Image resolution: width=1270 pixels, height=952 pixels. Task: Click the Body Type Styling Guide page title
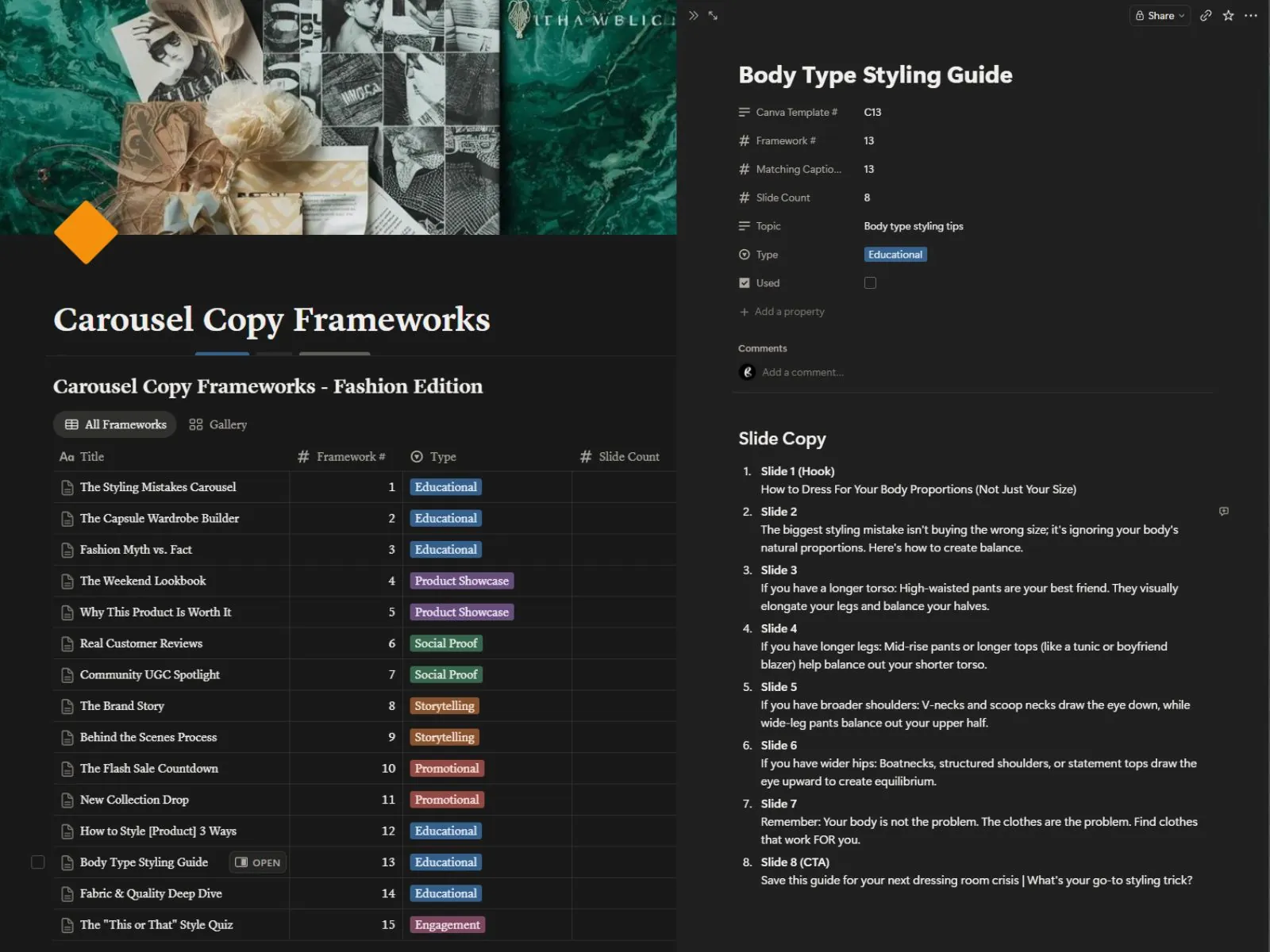click(876, 75)
